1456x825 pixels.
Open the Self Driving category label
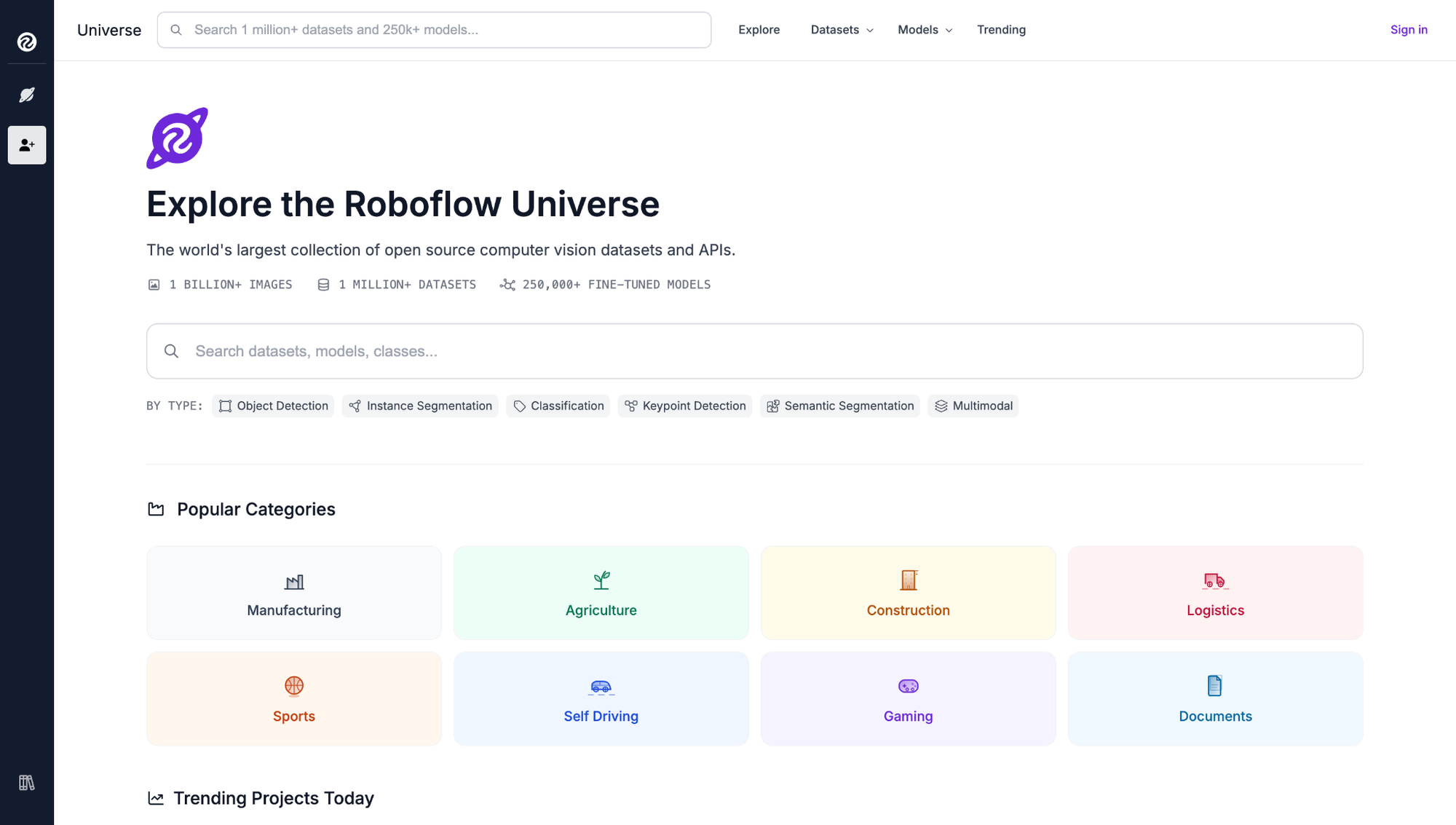[601, 716]
